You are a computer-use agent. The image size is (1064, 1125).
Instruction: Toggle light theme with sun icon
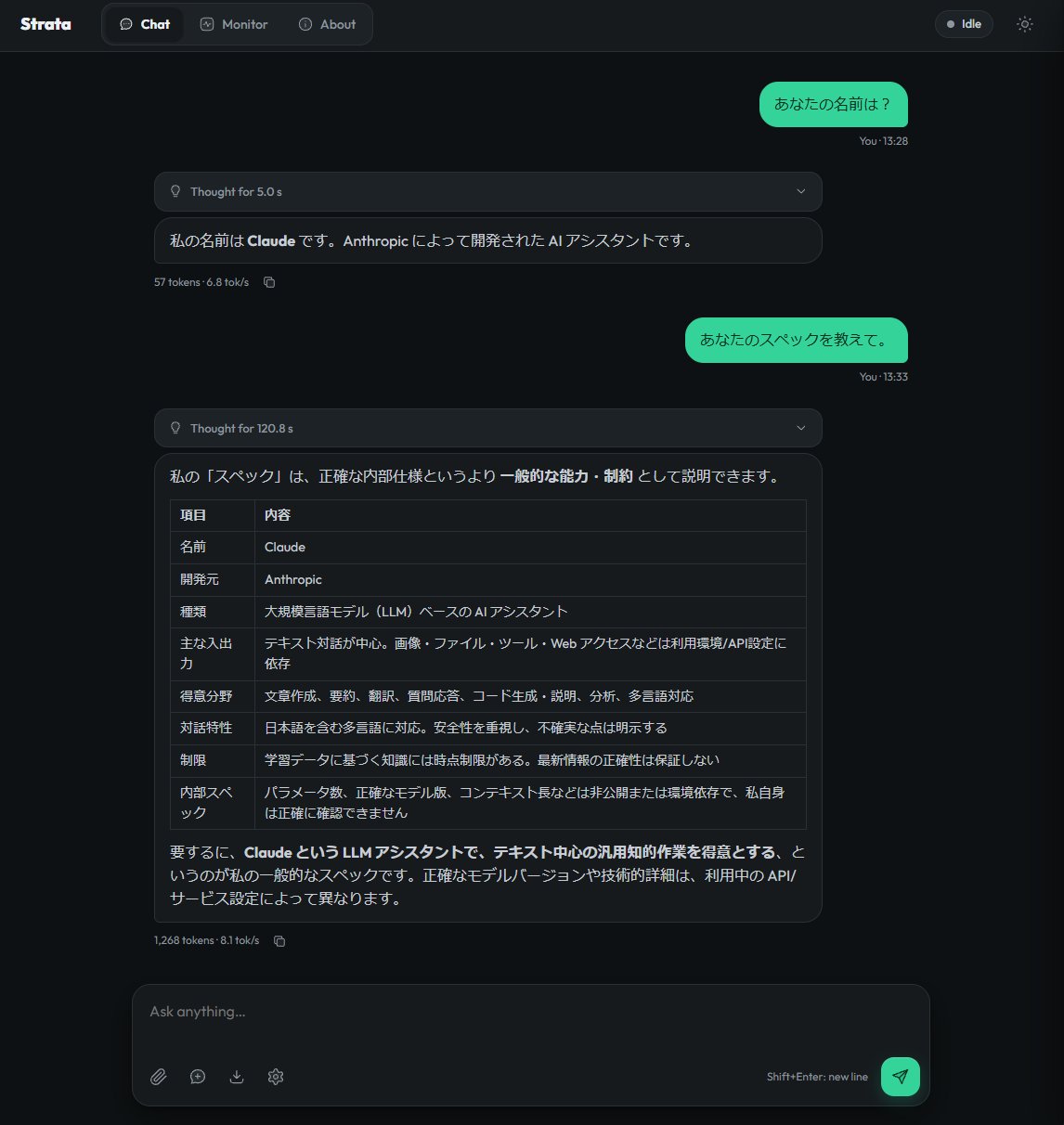[x=1025, y=24]
